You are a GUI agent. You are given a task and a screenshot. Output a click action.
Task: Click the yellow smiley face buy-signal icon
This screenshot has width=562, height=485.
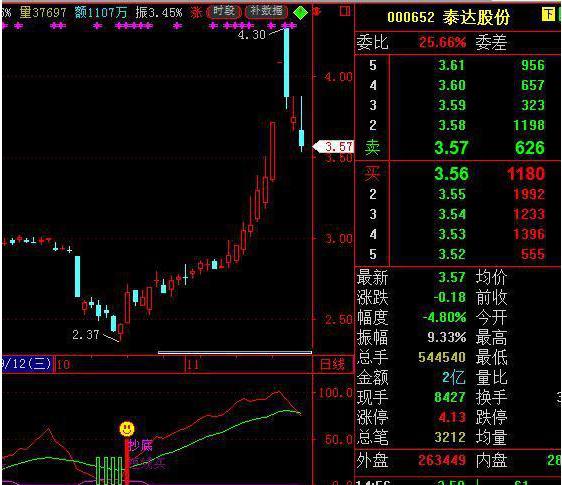coord(127,429)
